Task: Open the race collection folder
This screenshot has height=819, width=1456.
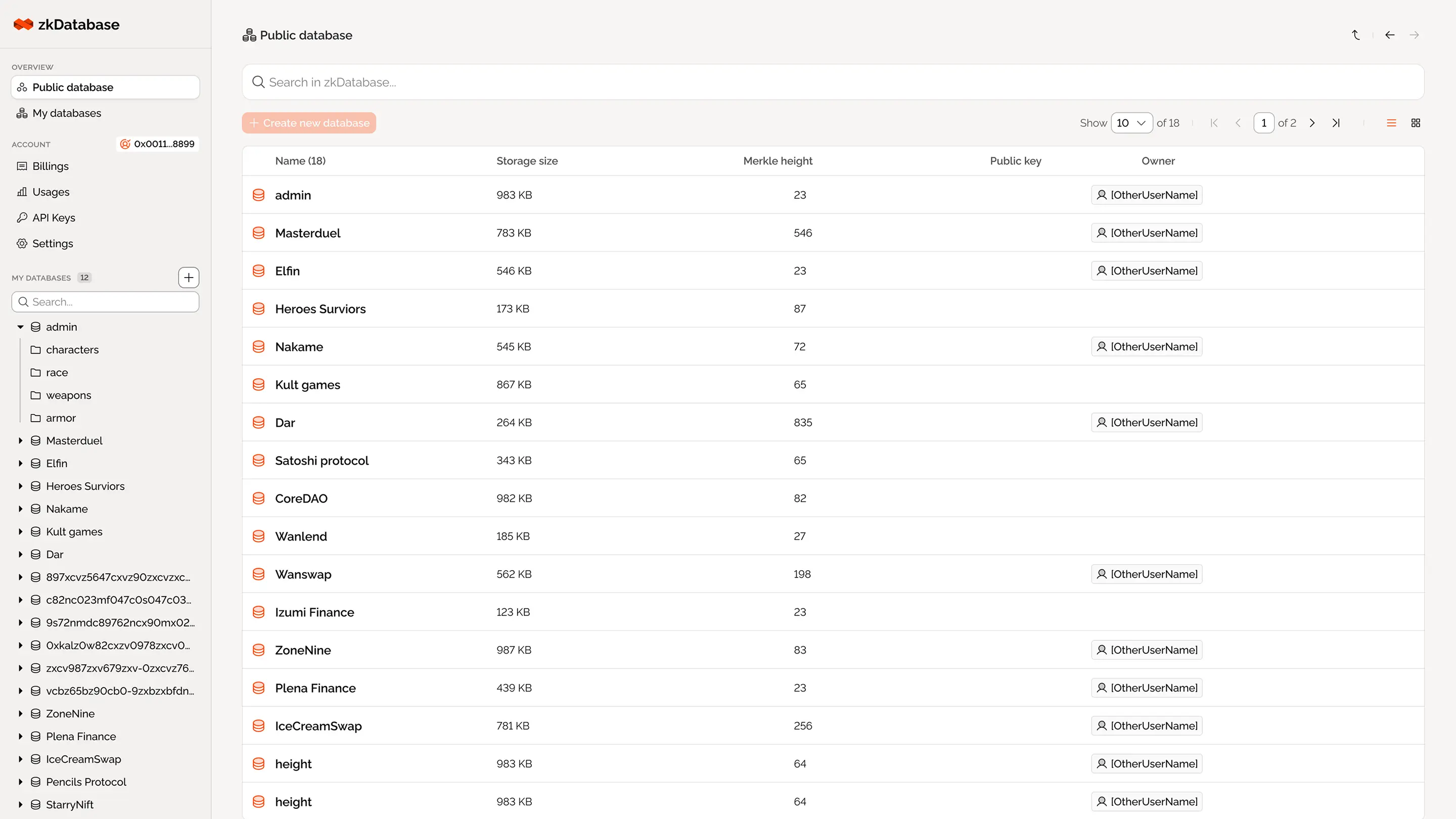Action: 50,373
